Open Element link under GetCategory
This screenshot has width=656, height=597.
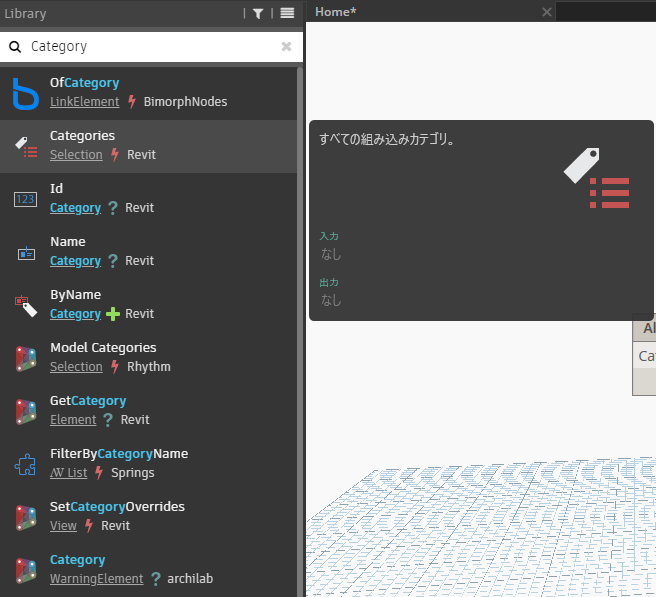click(x=73, y=420)
